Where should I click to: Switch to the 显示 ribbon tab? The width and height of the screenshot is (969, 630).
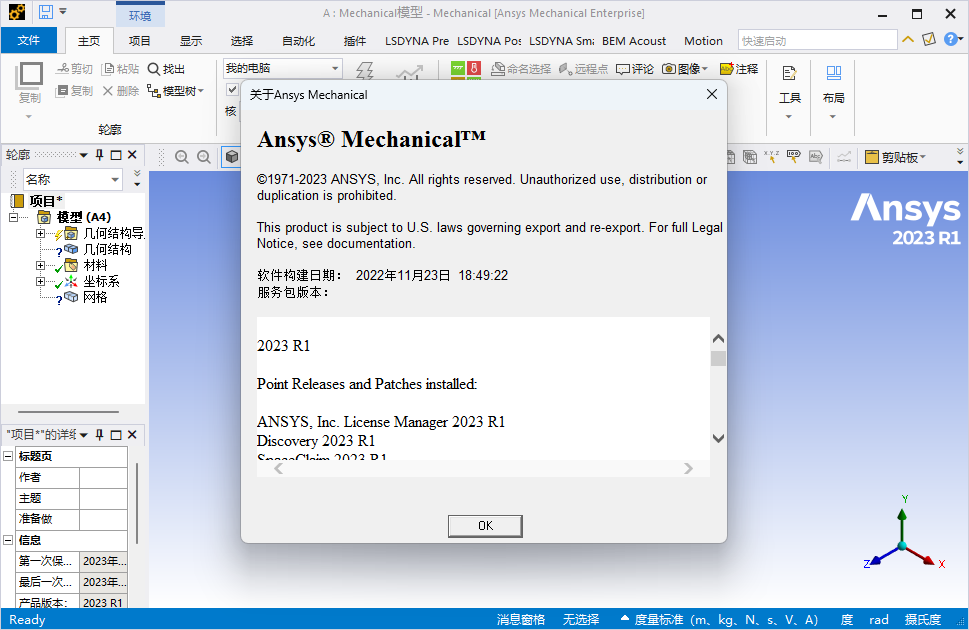[x=191, y=41]
